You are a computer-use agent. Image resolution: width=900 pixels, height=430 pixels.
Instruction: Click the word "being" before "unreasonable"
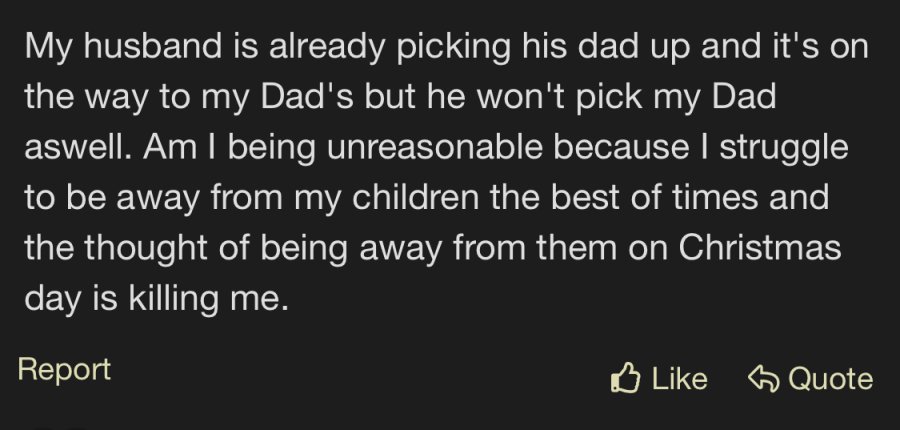click(x=272, y=148)
